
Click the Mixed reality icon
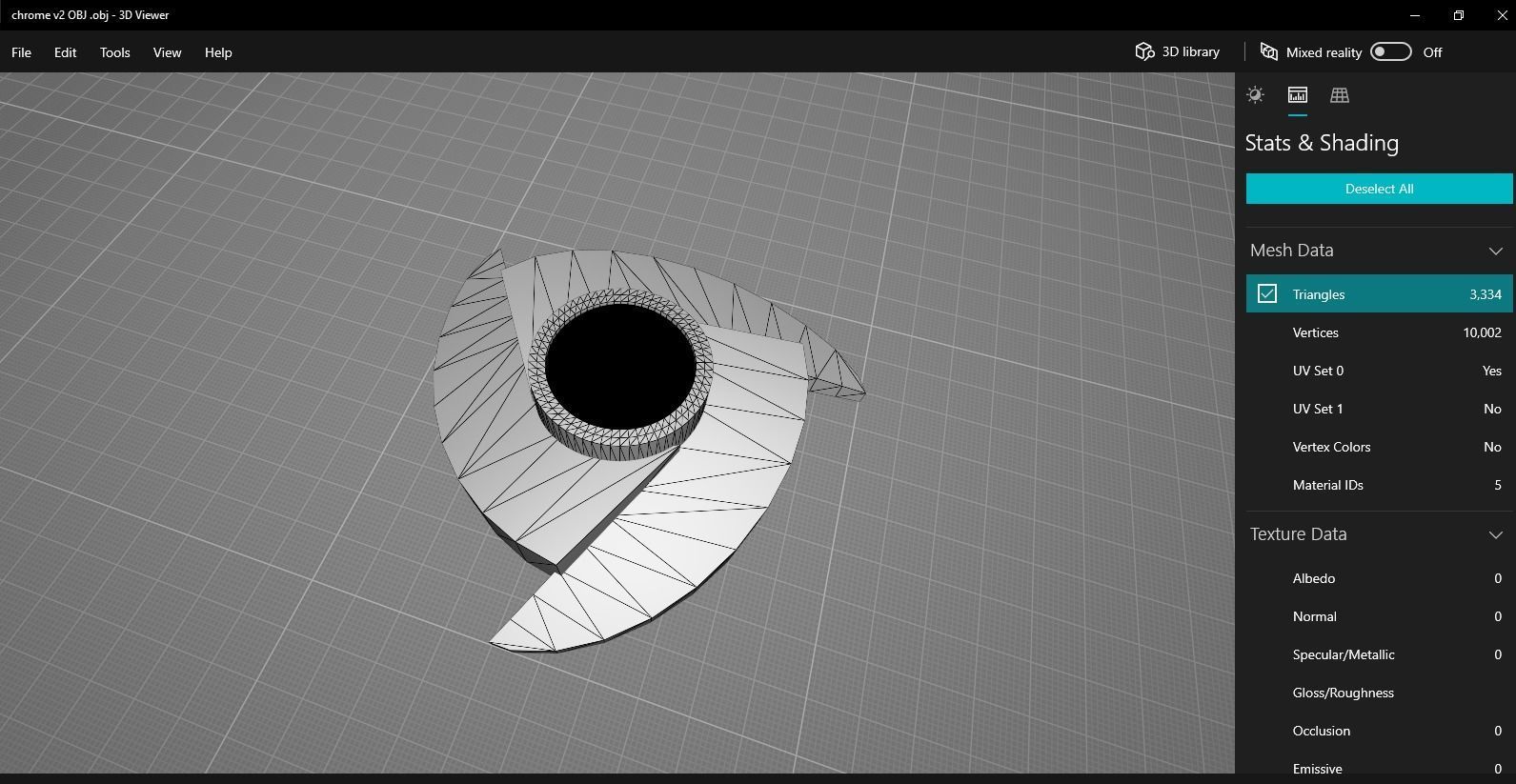[1268, 51]
